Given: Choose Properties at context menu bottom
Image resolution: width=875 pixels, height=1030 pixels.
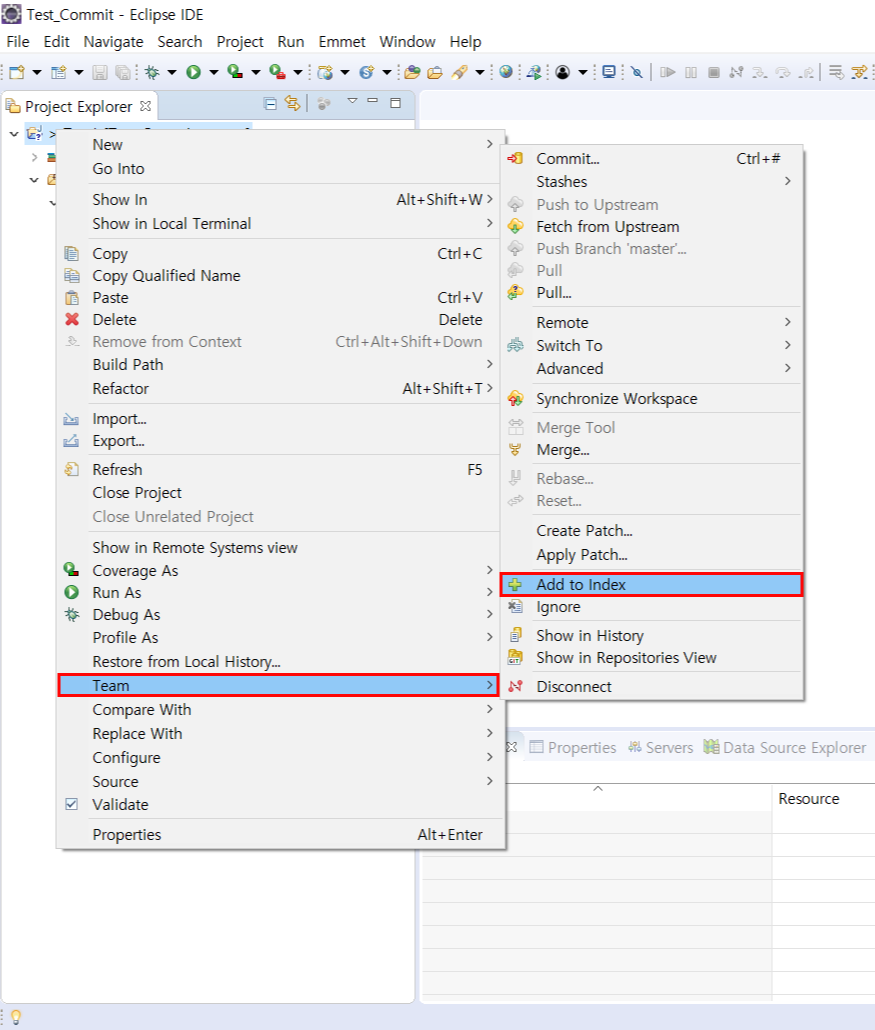Looking at the screenshot, I should [x=281, y=835].
